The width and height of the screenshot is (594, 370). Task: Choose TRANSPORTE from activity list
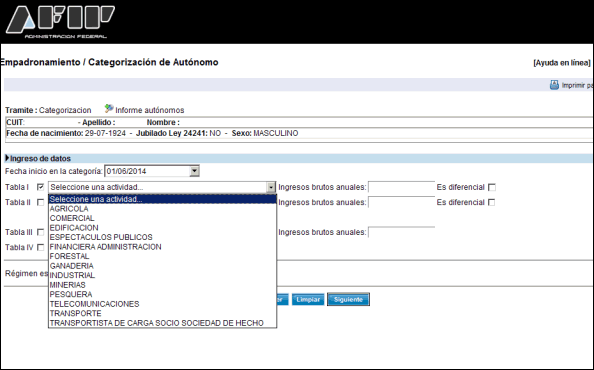coord(163,313)
